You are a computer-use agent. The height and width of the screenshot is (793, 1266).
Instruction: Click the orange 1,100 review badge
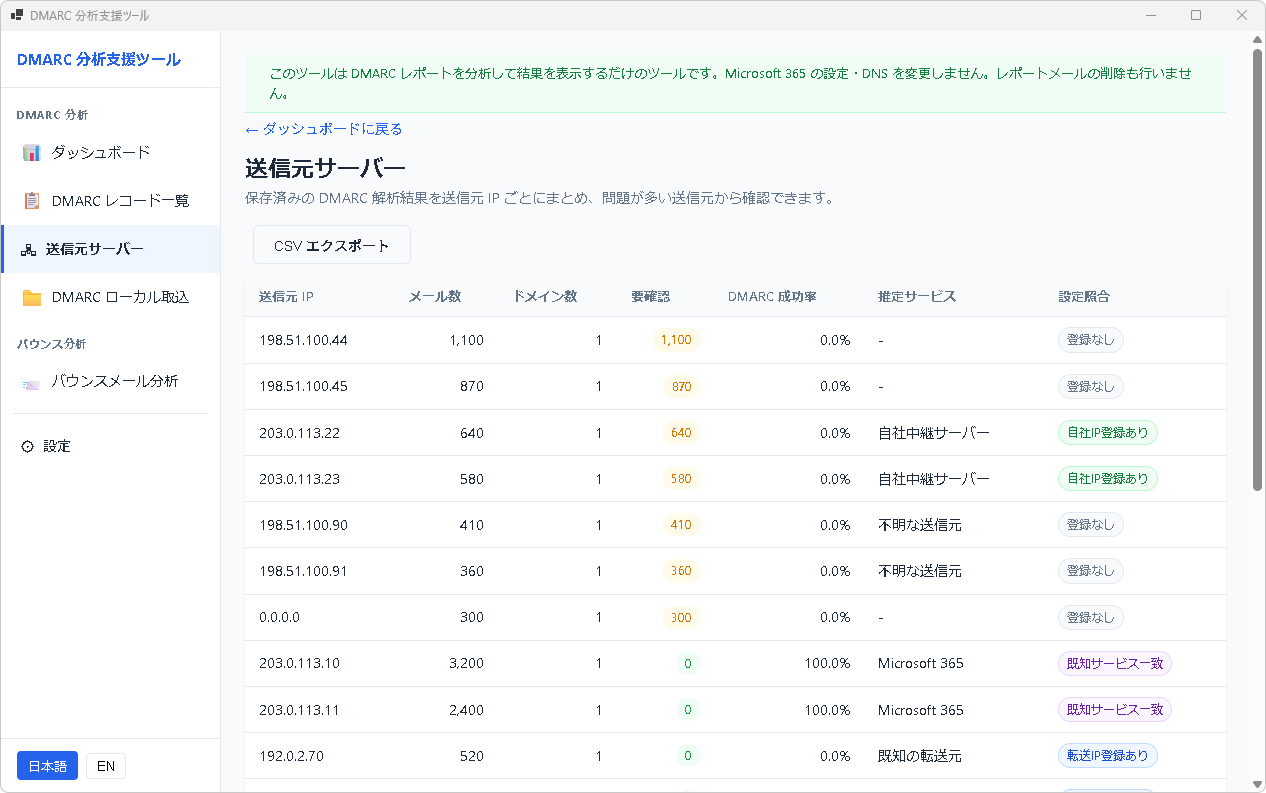point(676,340)
